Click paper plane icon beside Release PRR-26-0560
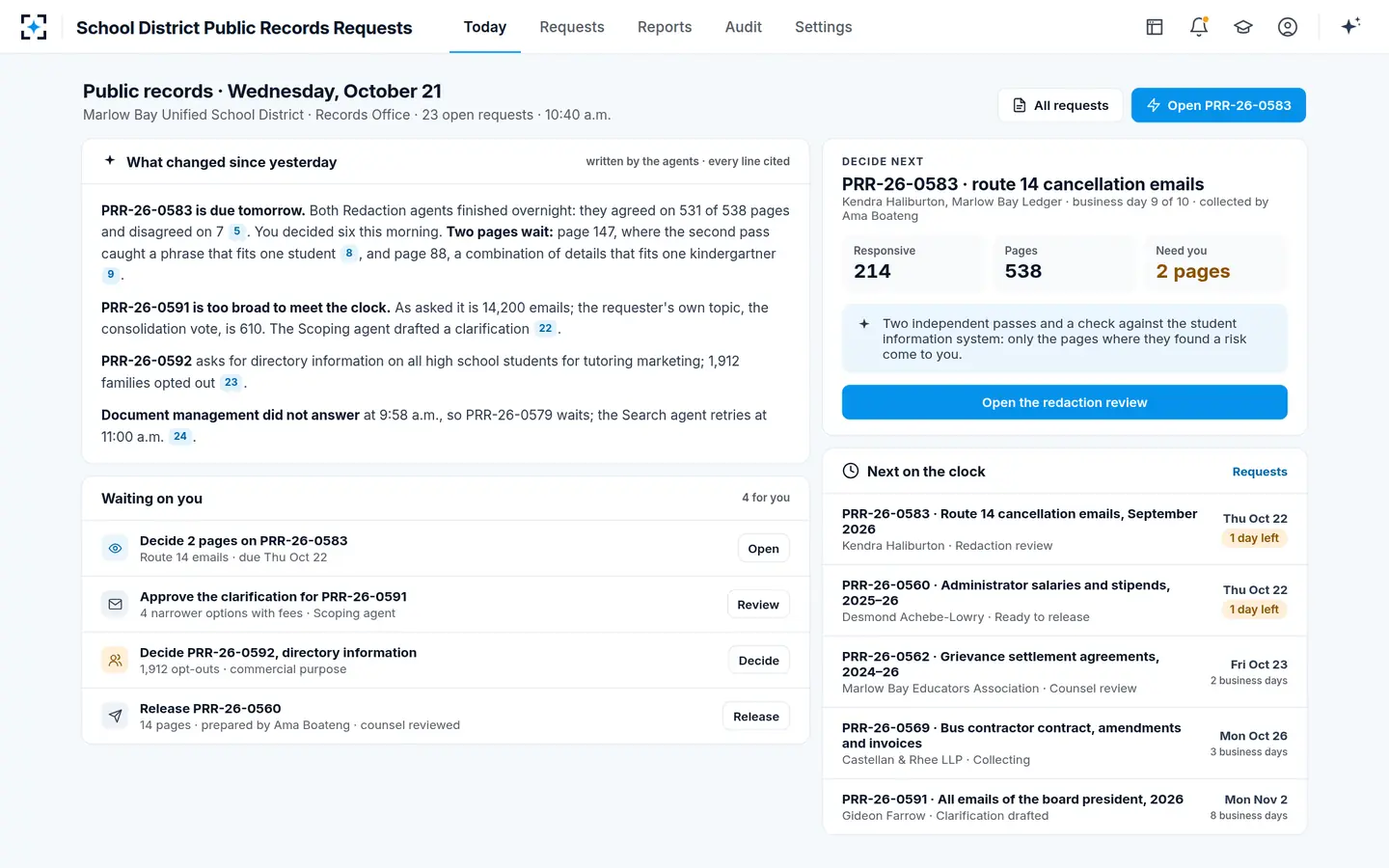The height and width of the screenshot is (868, 1389). coord(115,717)
